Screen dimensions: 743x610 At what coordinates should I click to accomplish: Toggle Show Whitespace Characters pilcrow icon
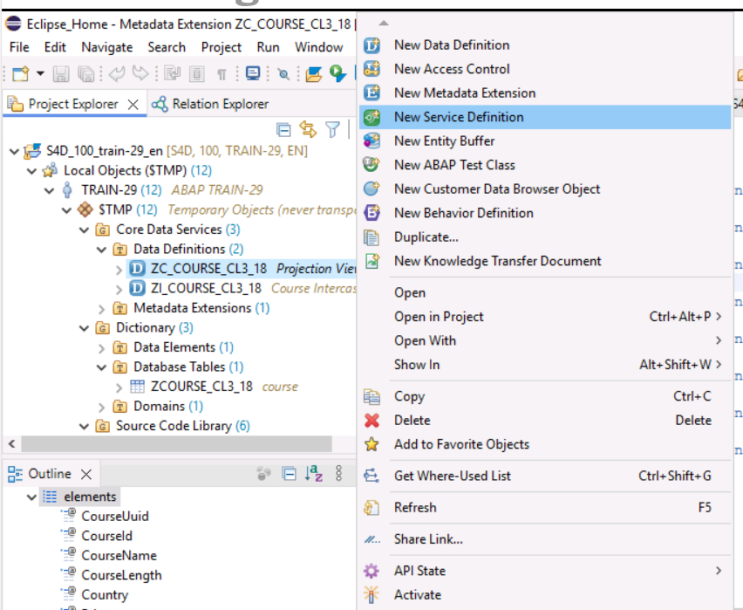(x=221, y=74)
